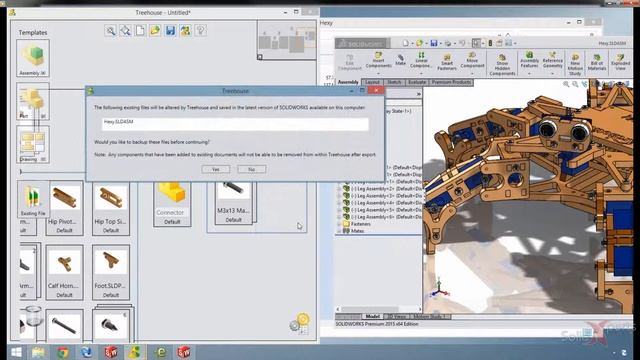Viewport: 640px width, 360px height.
Task: Click No in the Treehouse backup dialog
Action: [x=251, y=169]
